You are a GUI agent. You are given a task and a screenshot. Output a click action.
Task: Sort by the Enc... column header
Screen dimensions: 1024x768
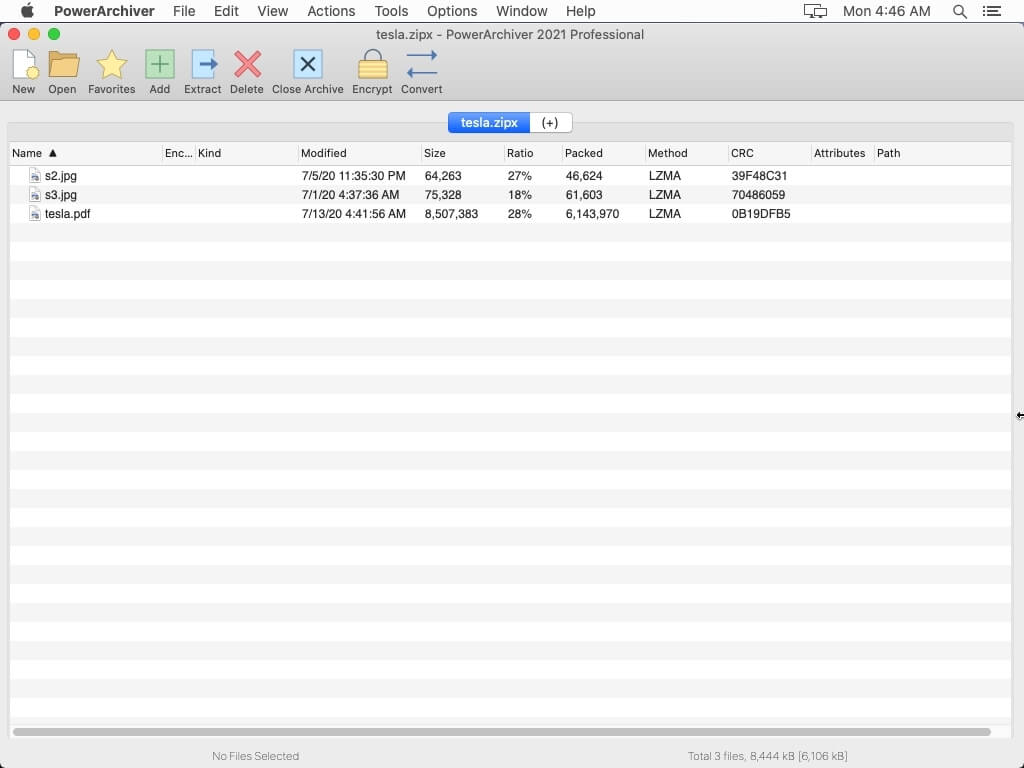[178, 153]
